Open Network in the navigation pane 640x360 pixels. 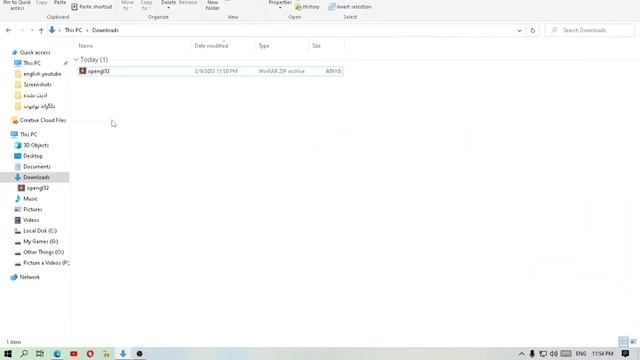pos(29,277)
